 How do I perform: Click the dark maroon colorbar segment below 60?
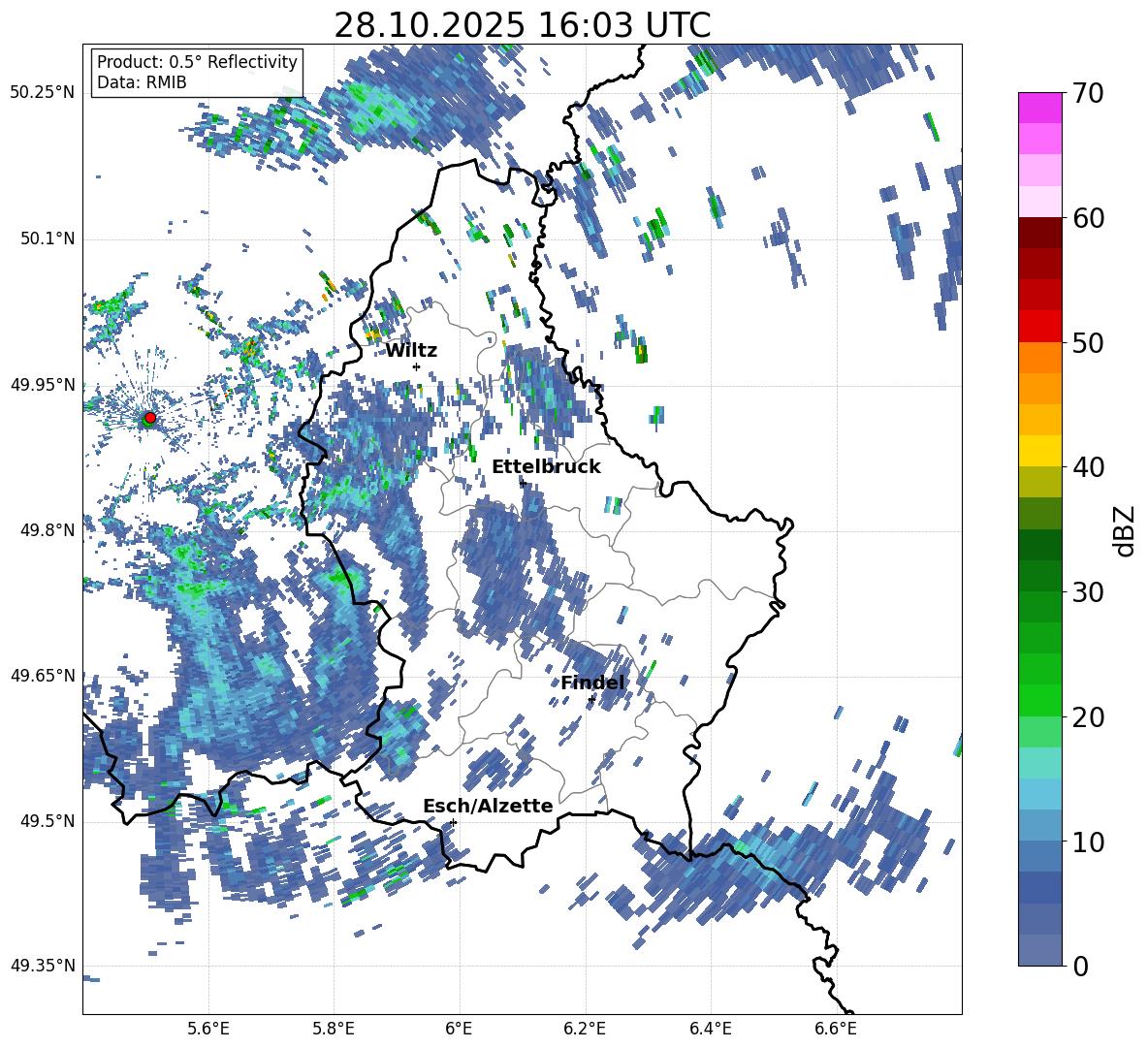coord(1040,233)
